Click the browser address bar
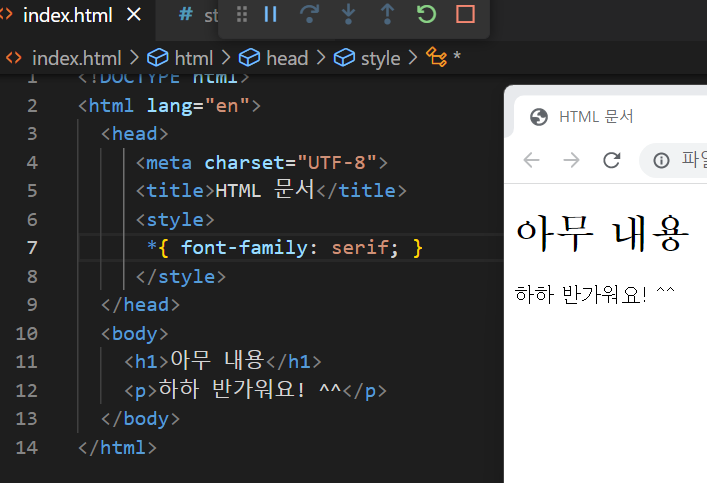The image size is (707, 483). click(673, 160)
